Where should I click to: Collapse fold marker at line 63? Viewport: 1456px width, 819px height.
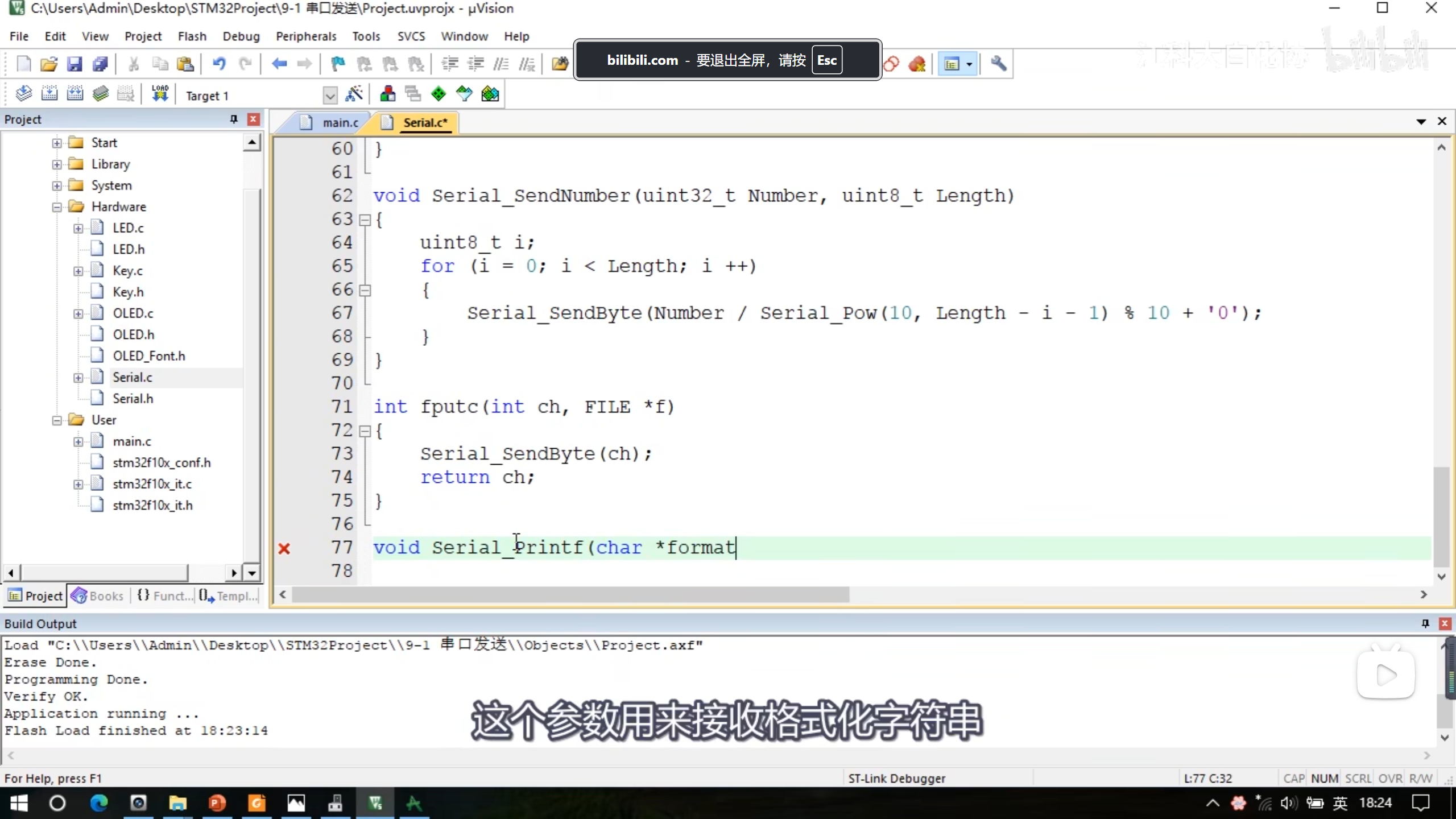coord(365,220)
